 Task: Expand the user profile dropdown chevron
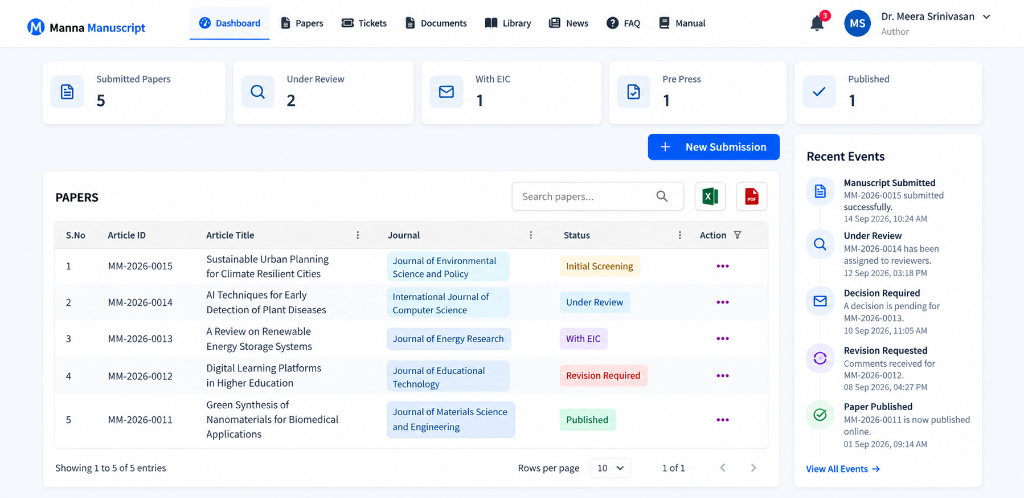pyautogui.click(x=986, y=17)
